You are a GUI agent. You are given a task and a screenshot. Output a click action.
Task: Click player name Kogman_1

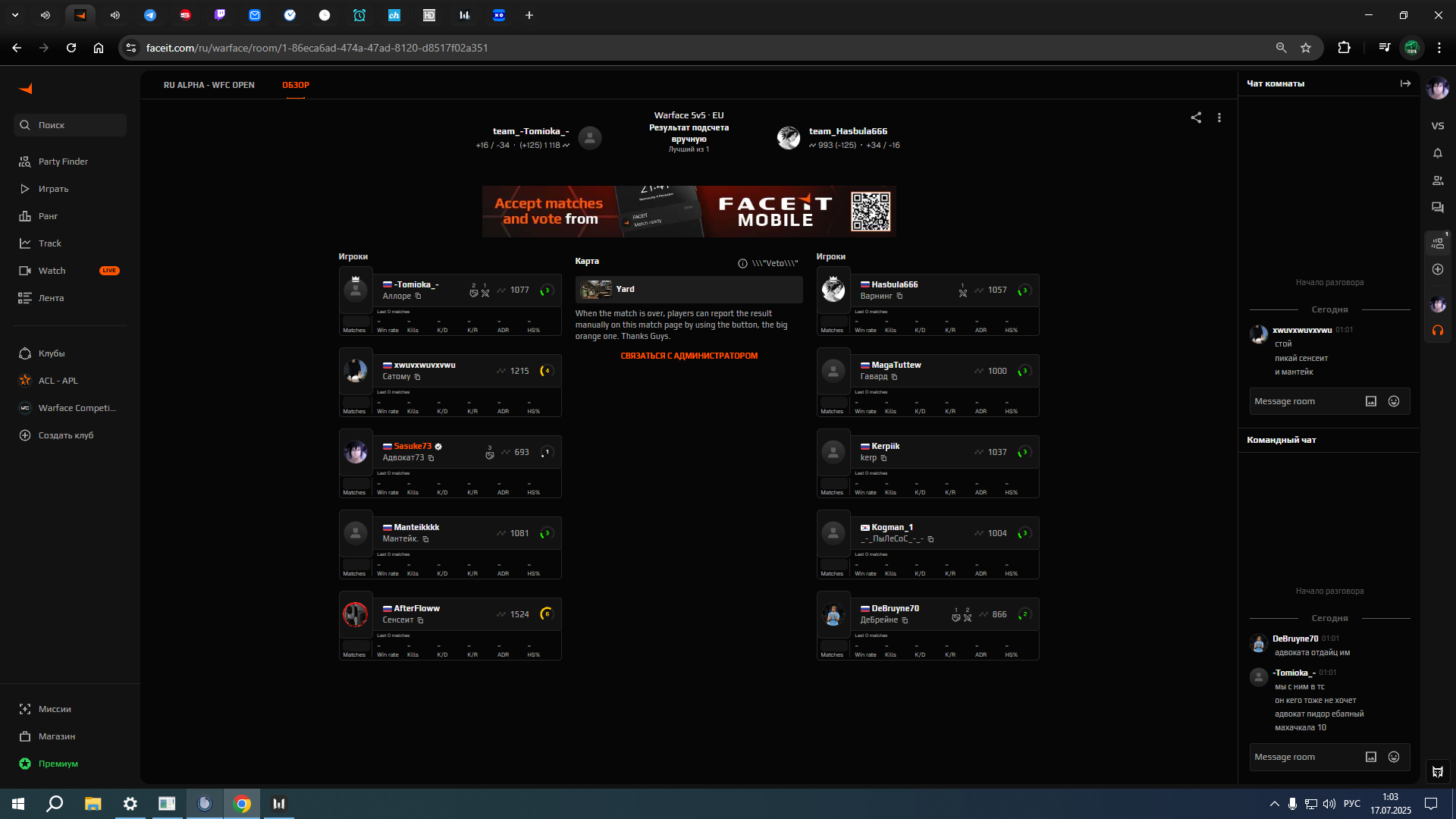[x=892, y=527]
